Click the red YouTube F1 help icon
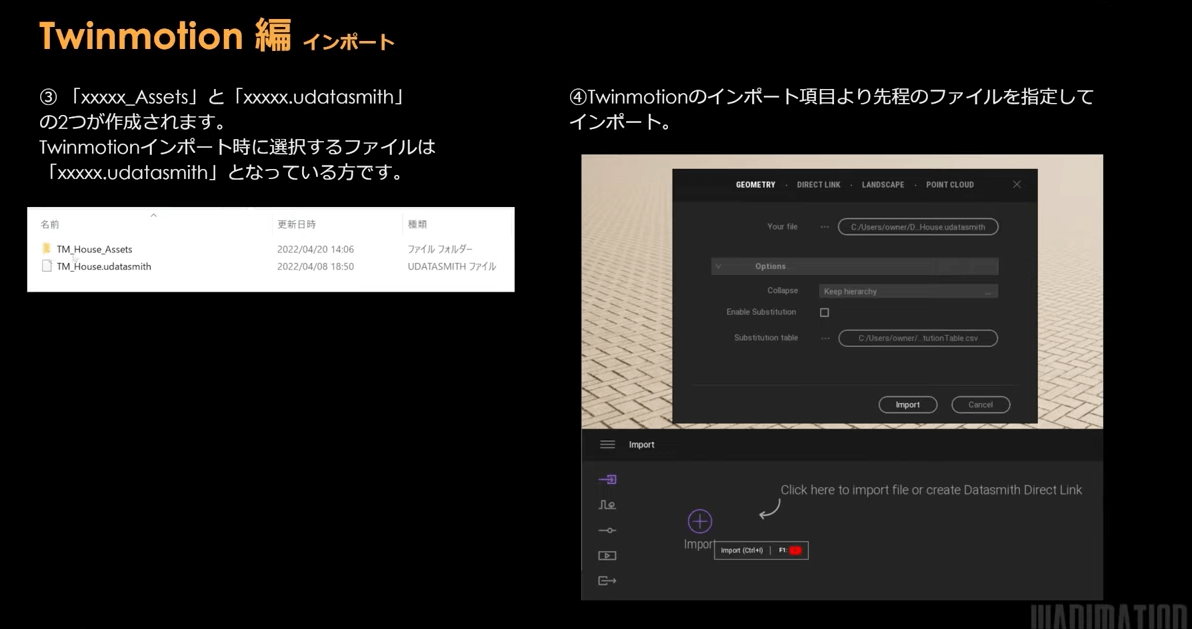Screen dimensions: 1192x629 click(x=795, y=550)
